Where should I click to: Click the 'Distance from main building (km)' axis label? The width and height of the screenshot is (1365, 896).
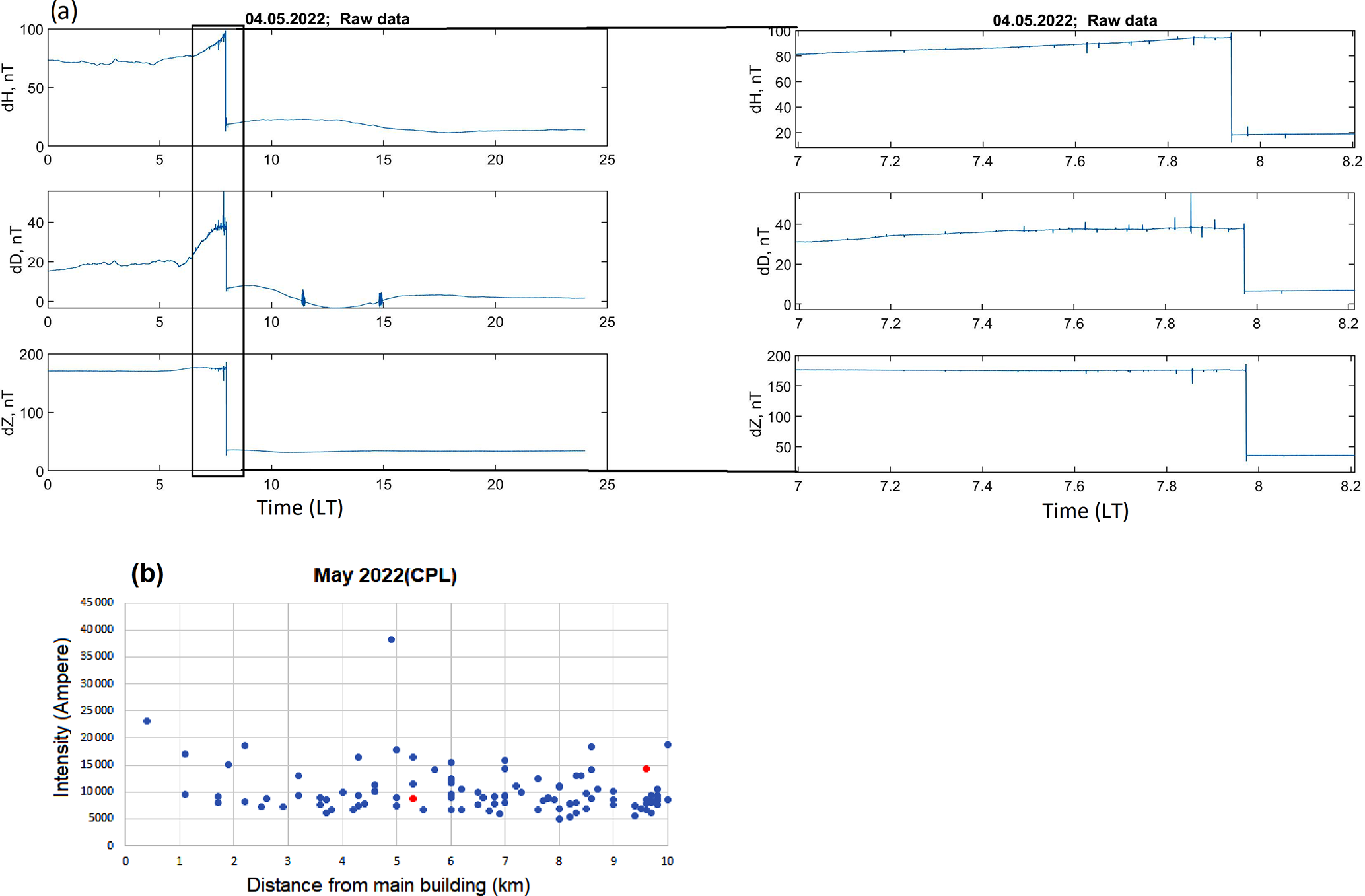tap(388, 885)
